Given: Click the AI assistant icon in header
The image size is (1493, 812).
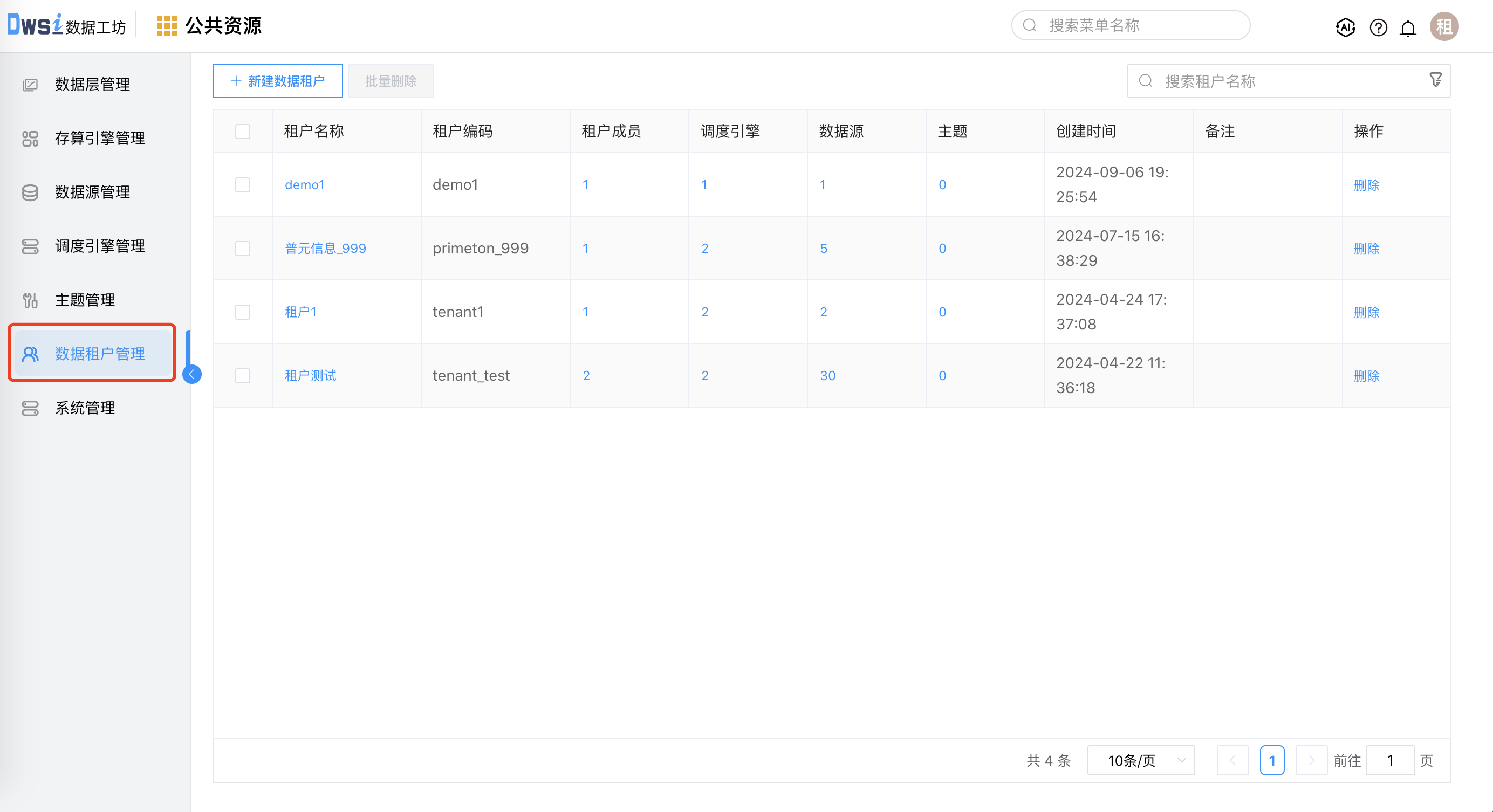Looking at the screenshot, I should coord(1345,27).
